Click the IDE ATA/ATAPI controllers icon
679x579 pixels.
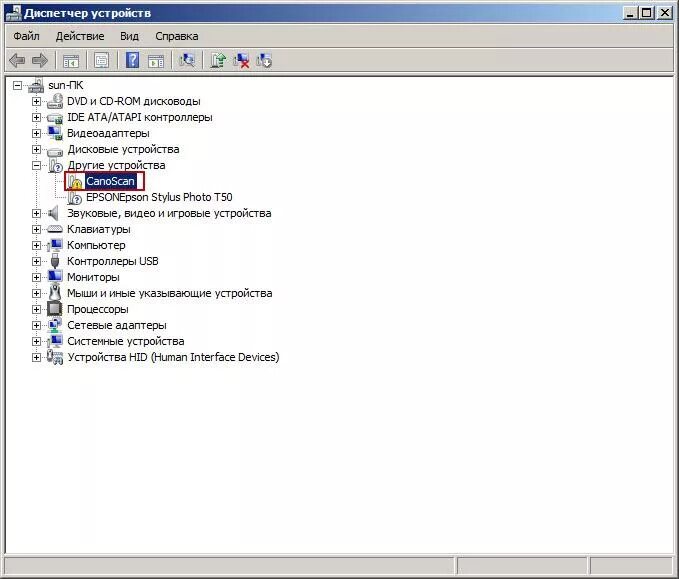tap(55, 117)
